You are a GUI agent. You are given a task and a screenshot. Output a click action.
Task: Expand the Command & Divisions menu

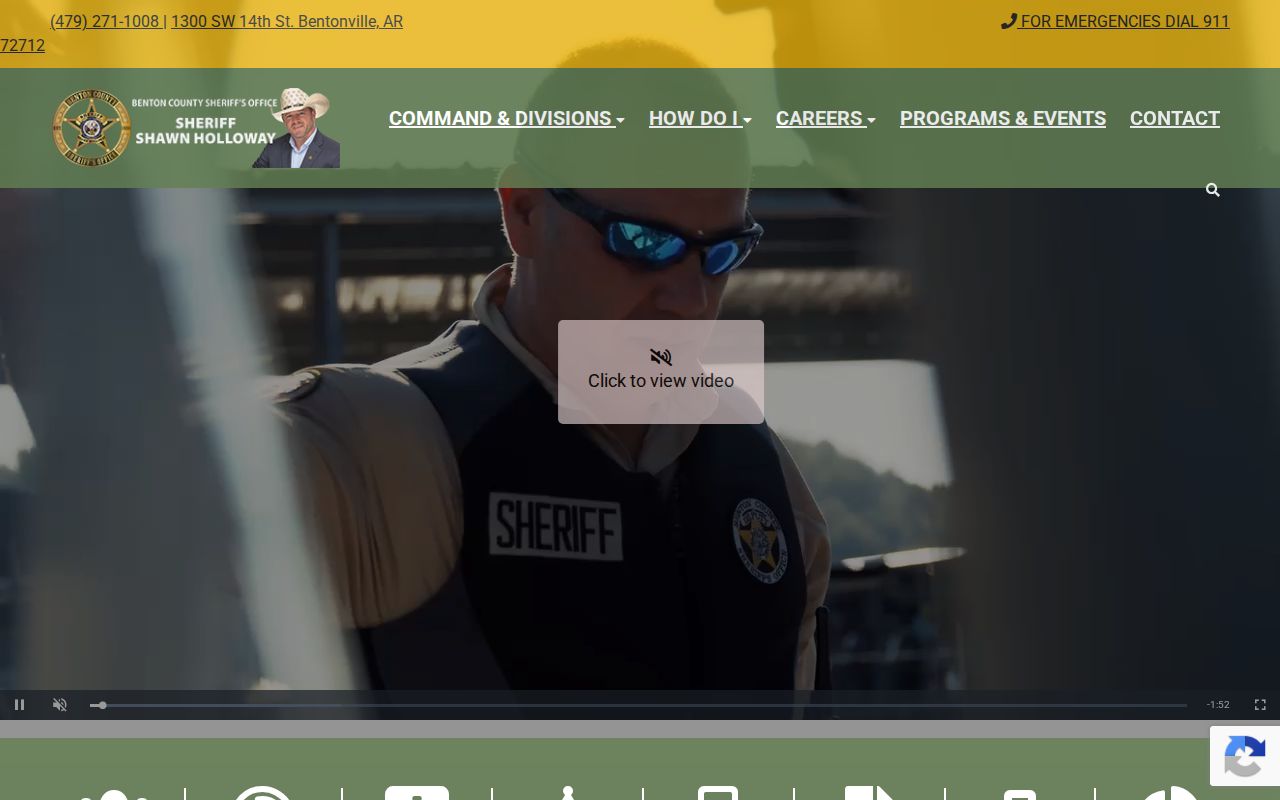[507, 118]
